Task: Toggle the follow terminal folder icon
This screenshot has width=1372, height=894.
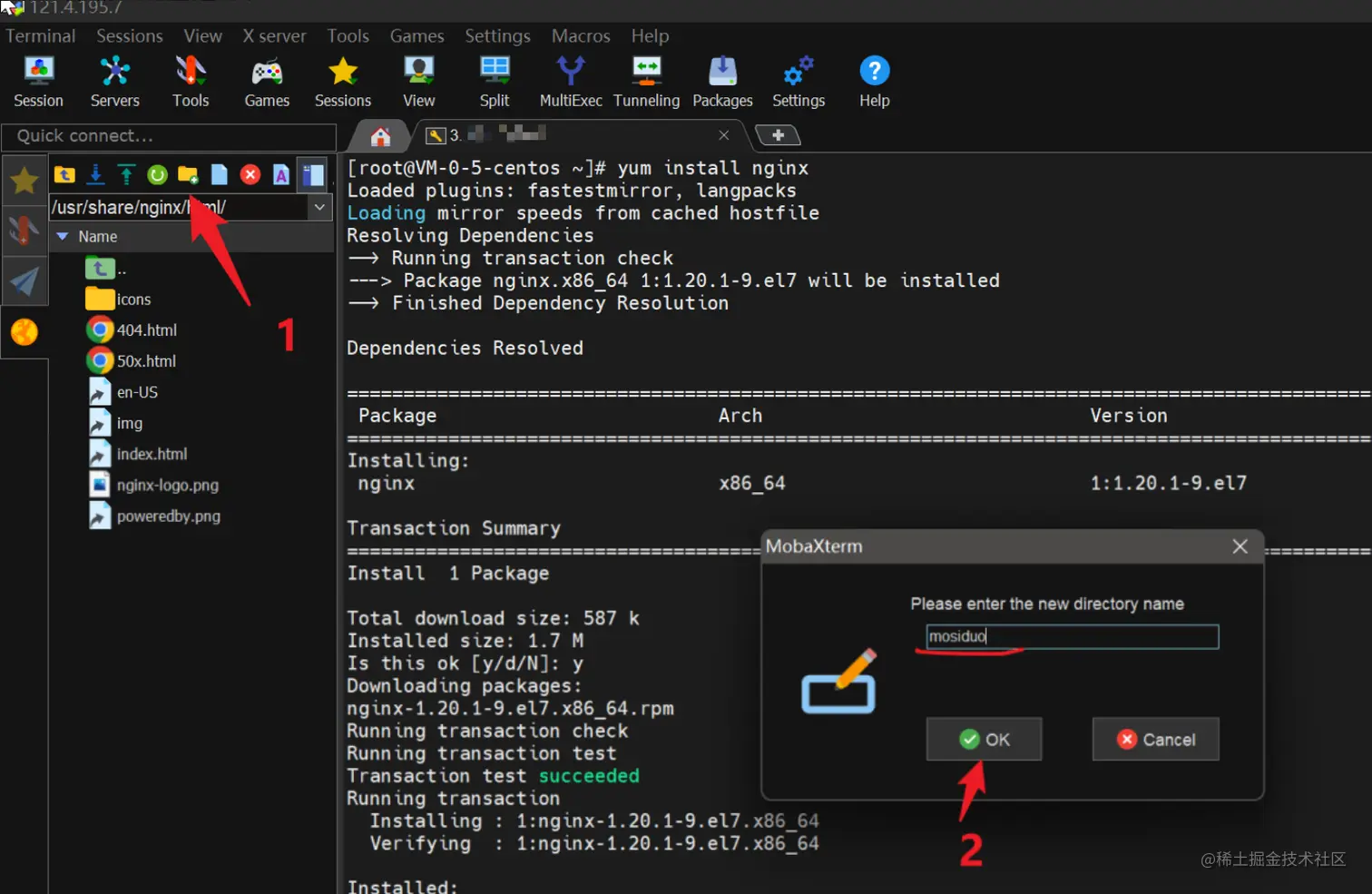Action: [312, 174]
